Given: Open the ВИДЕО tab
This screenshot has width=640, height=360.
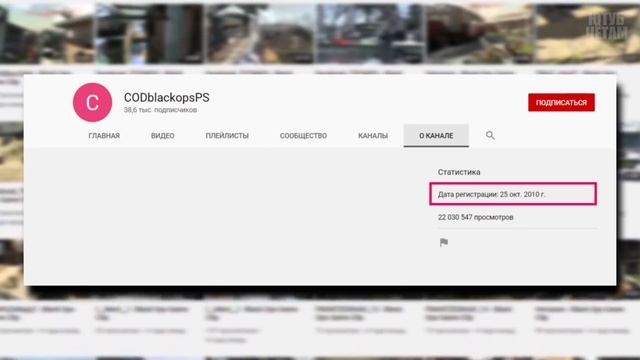Looking at the screenshot, I should point(162,136).
